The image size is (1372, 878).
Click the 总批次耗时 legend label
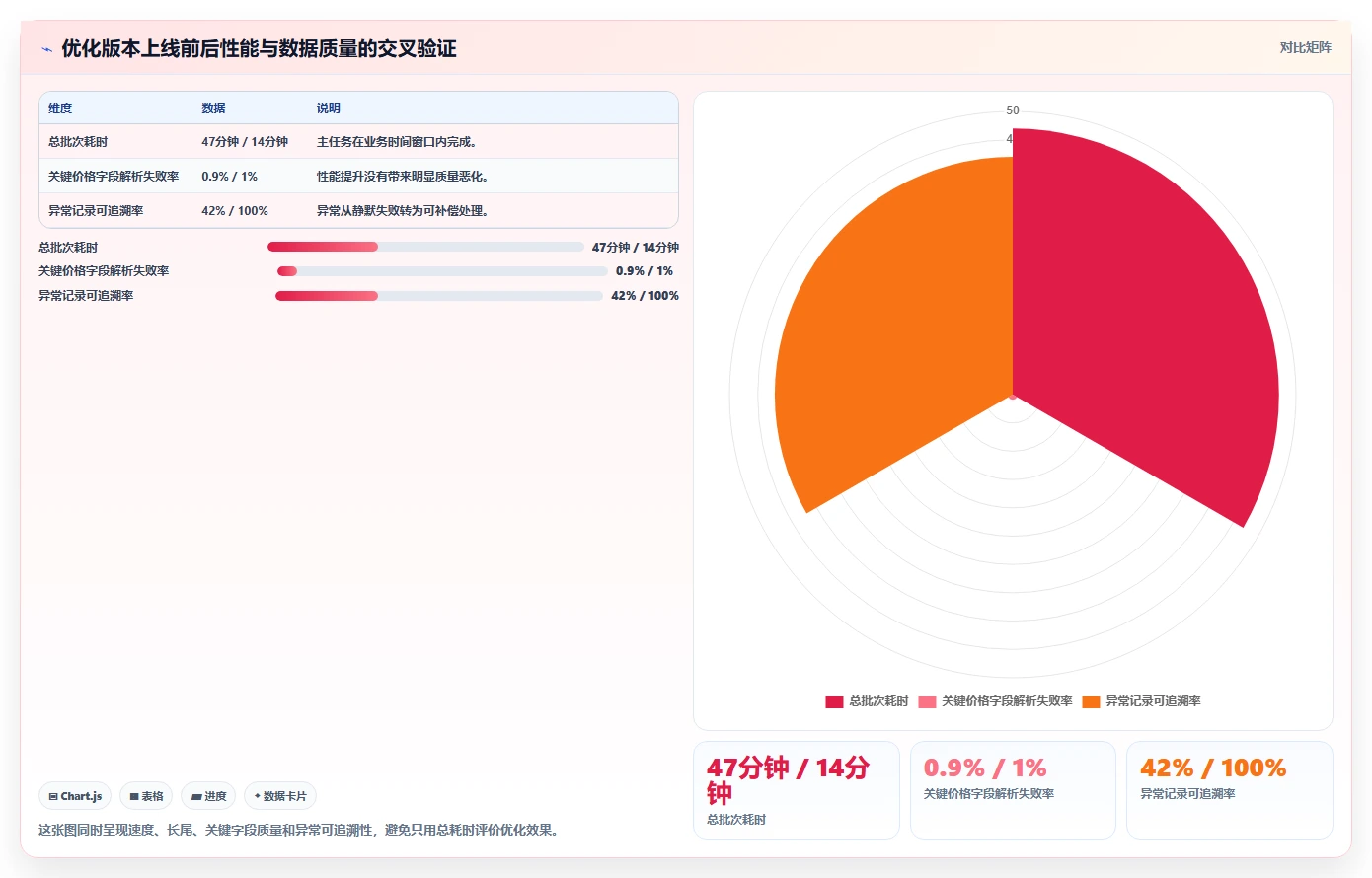click(x=878, y=701)
